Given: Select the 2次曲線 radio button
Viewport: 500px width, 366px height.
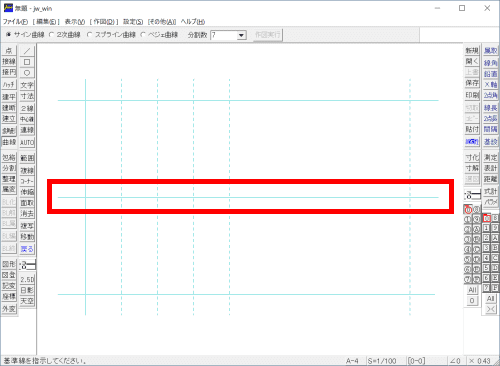Looking at the screenshot, I should (x=65, y=35).
